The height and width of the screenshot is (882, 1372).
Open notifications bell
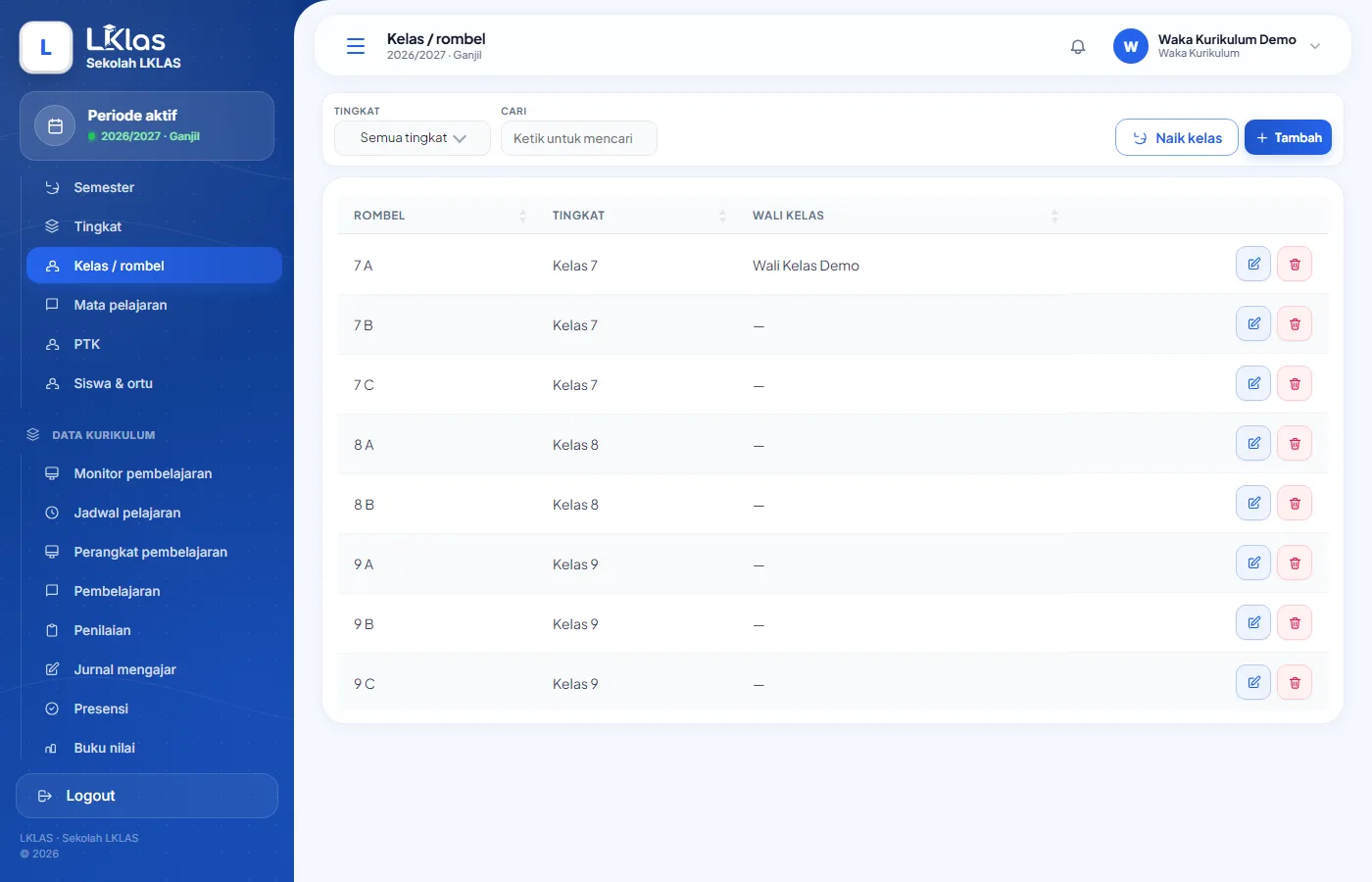(x=1078, y=46)
